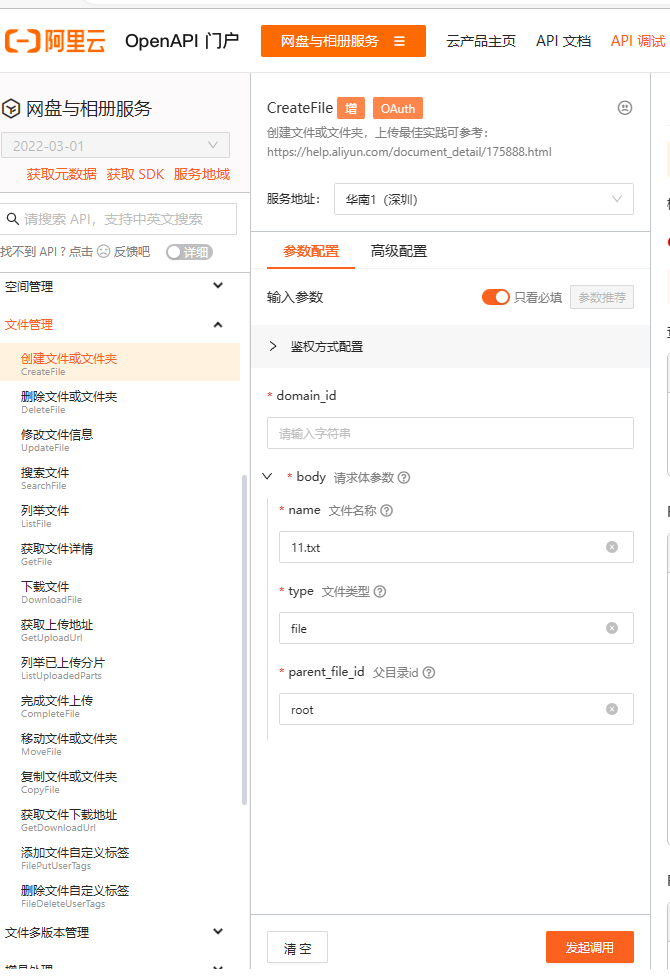The width and height of the screenshot is (670, 976).
Task: Open 搜索文件 SearchFile API
Action: pos(120,478)
